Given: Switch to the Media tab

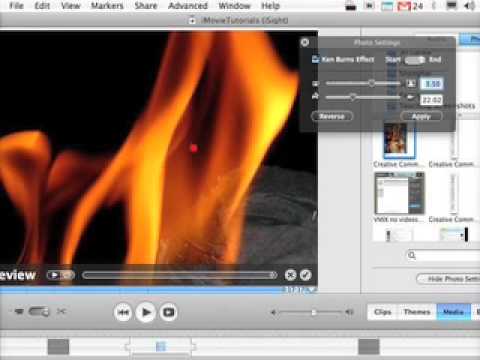Looking at the screenshot, I should click(x=453, y=312).
